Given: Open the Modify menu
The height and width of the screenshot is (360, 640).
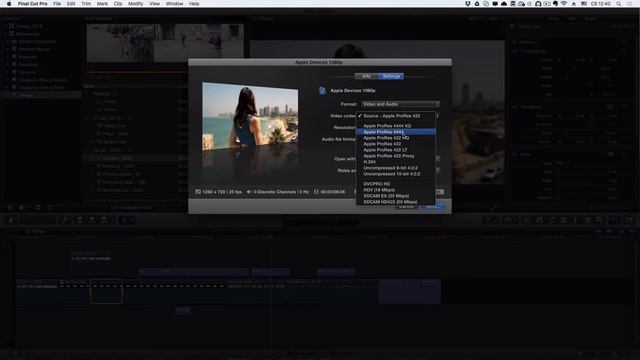Looking at the screenshot, I should (x=136, y=4).
